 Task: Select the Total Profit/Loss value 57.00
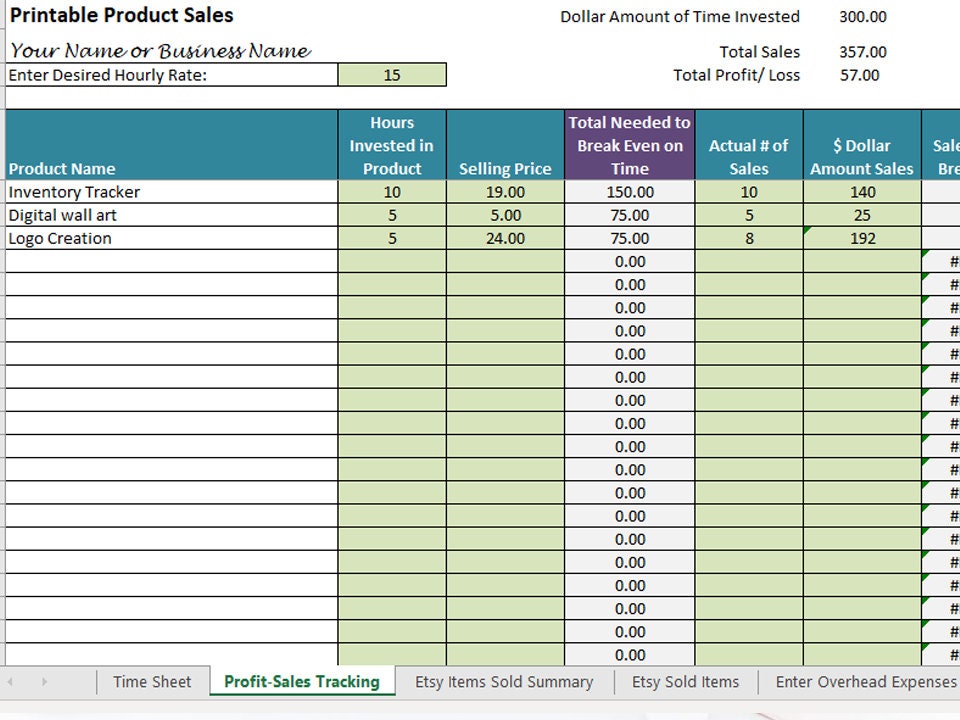pos(856,74)
